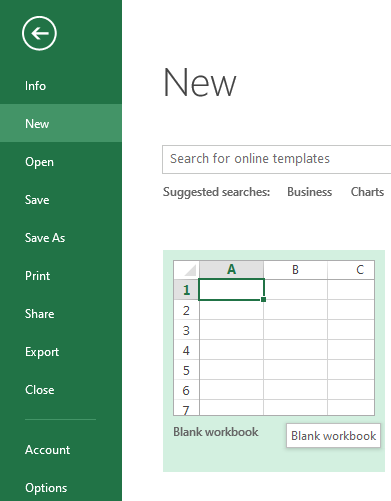The image size is (391, 501).
Task: Open the Save As page
Action: click(x=61, y=238)
